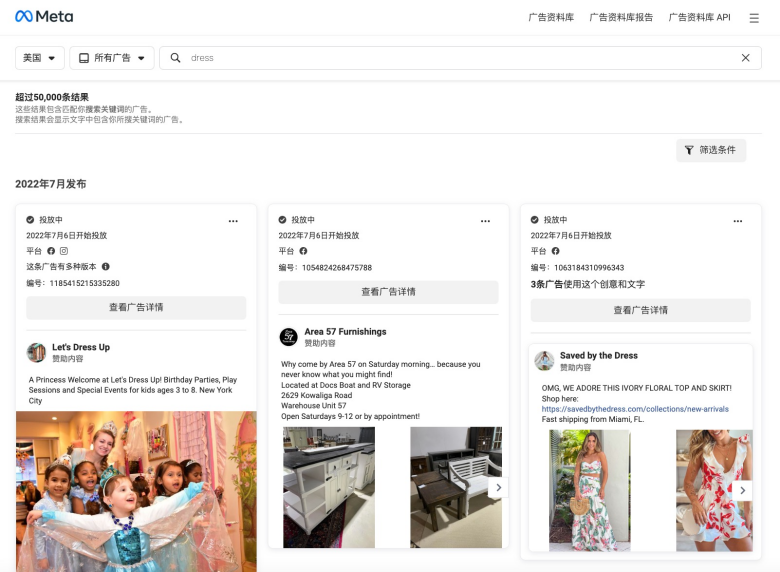Open the red floral romper image
This screenshot has width=780, height=572.
click(x=714, y=490)
